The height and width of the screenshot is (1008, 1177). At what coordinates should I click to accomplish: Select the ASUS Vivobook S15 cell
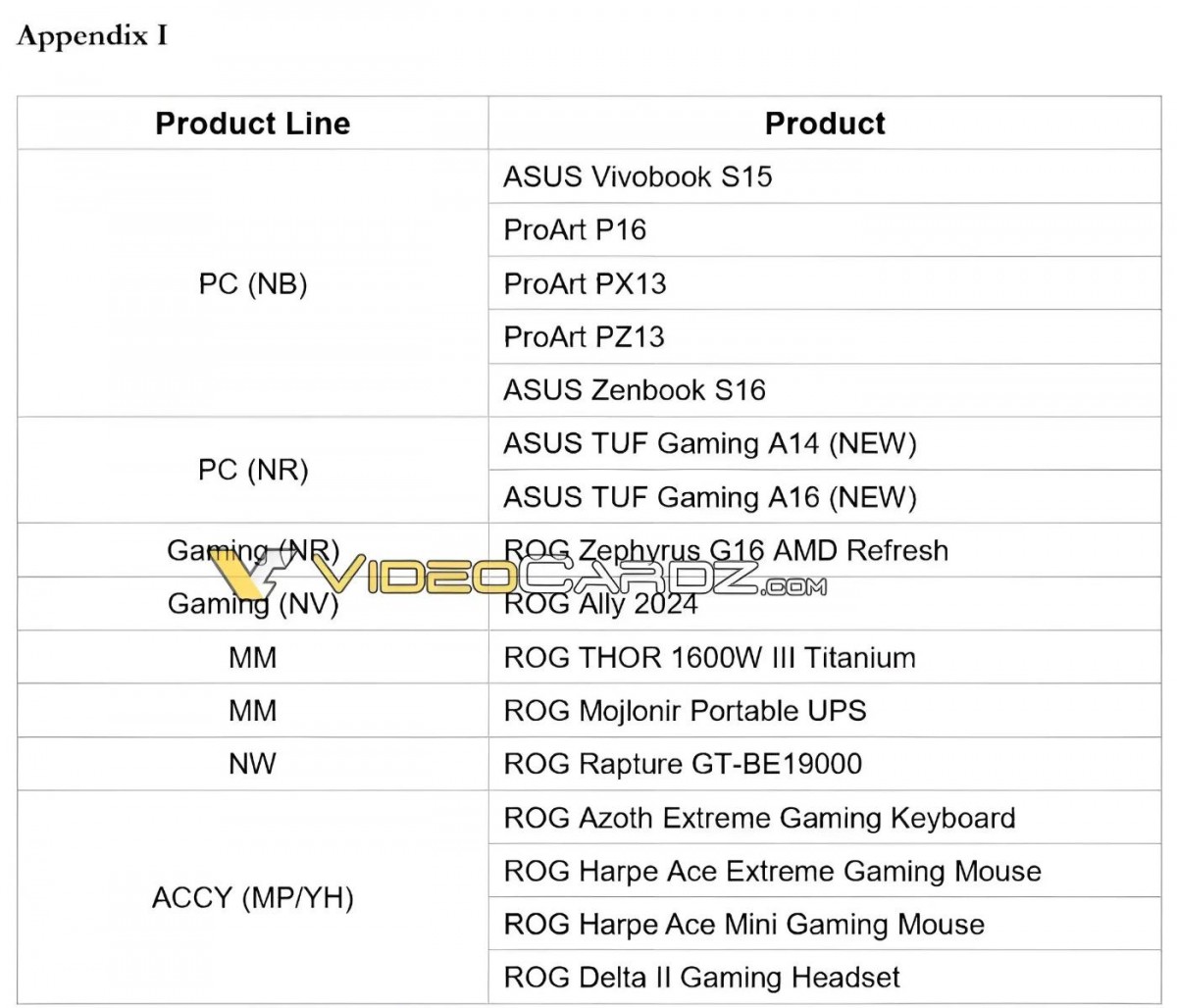pos(825,176)
